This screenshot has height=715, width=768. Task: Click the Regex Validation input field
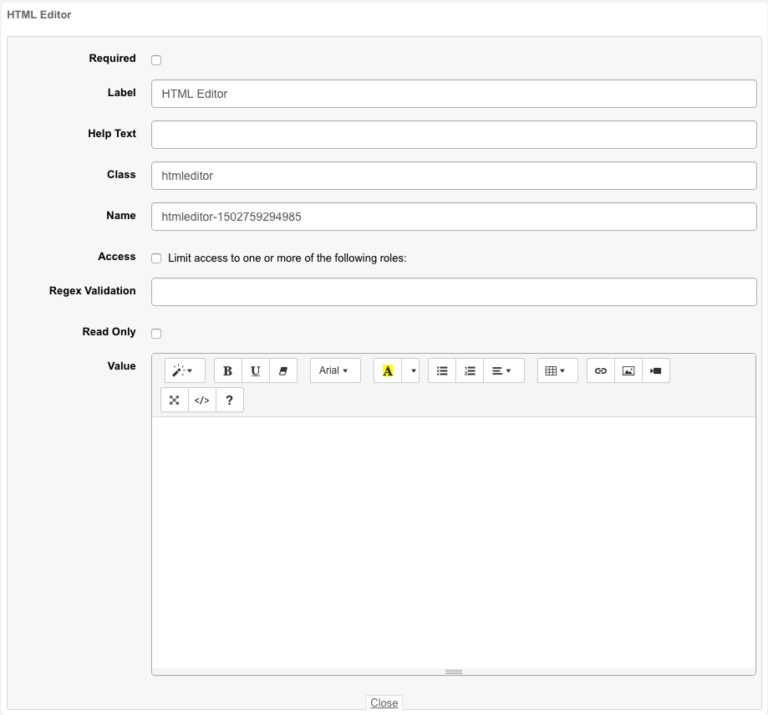[454, 292]
